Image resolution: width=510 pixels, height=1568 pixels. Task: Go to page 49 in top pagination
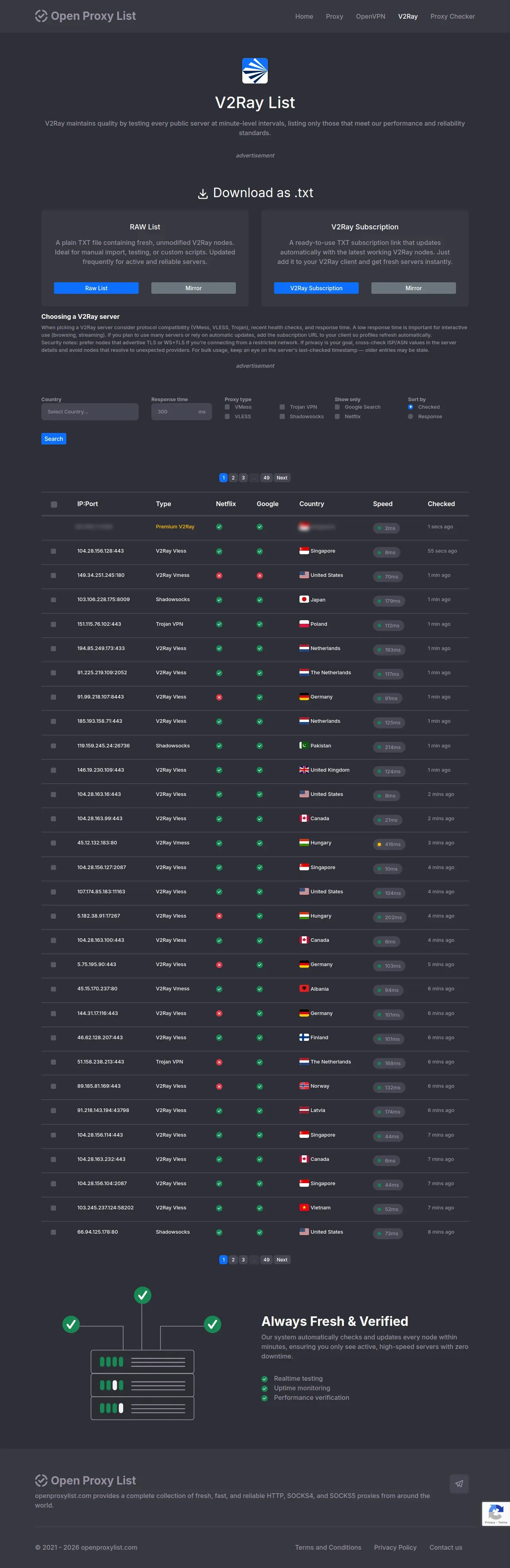click(x=266, y=478)
